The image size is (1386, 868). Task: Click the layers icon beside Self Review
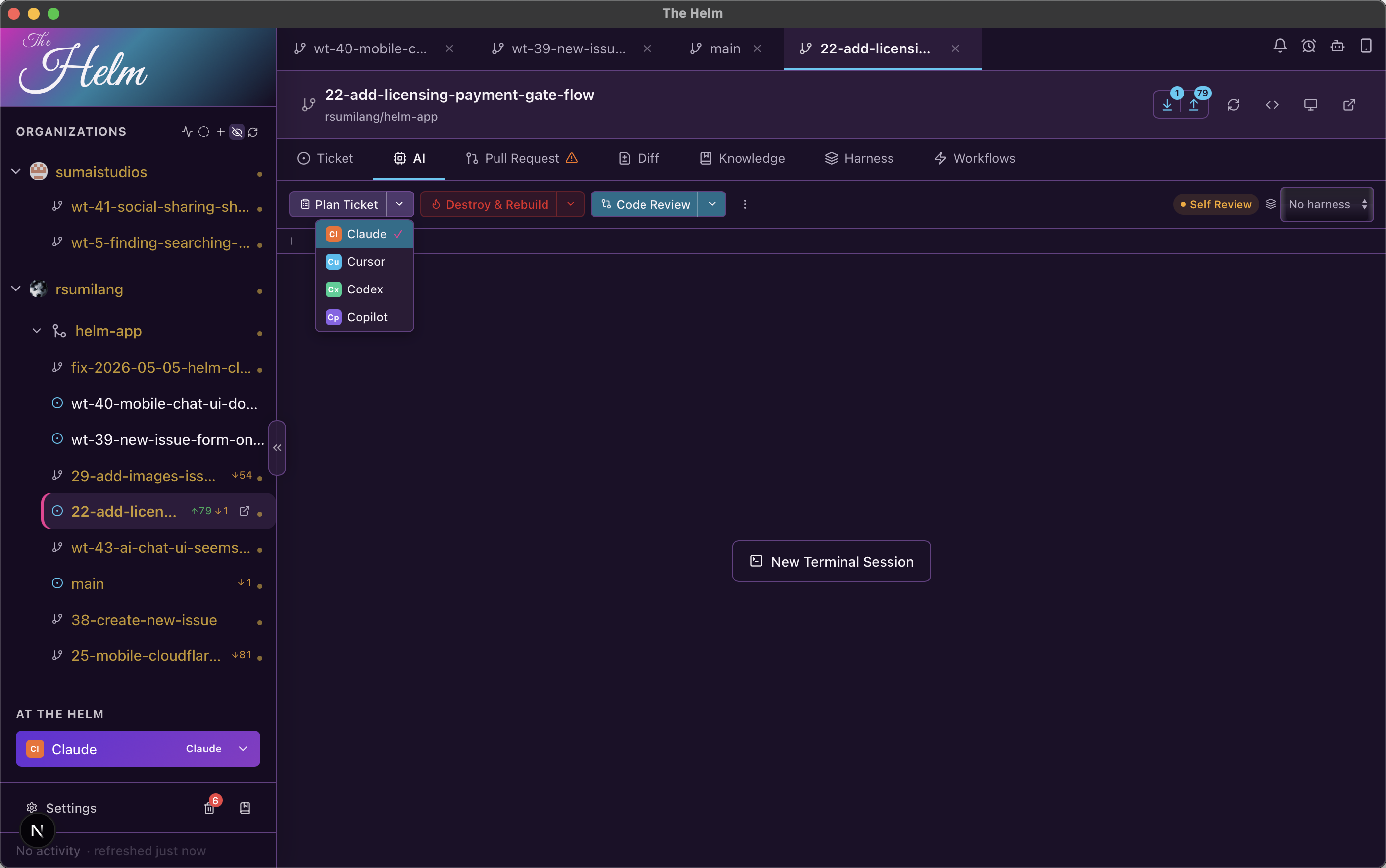tap(1271, 204)
